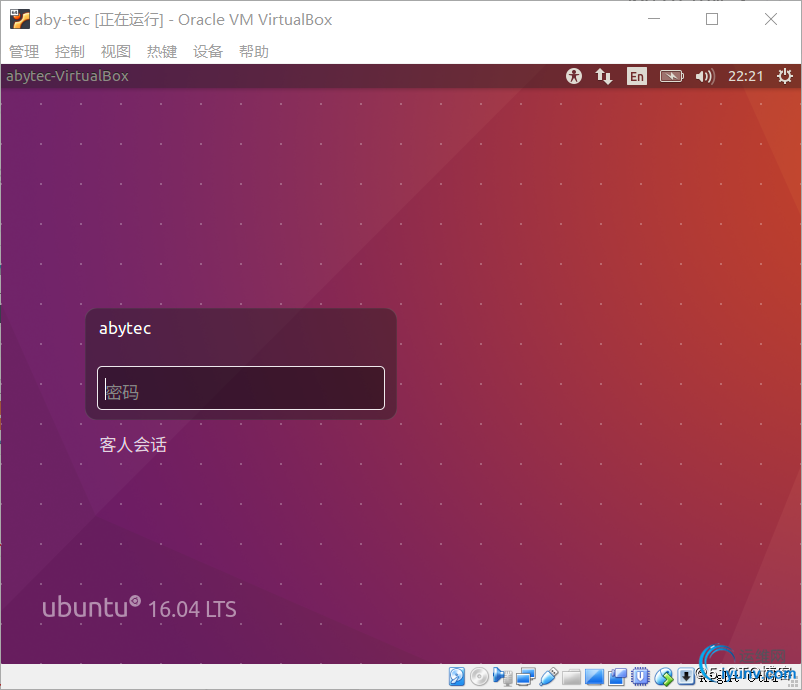Viewport: 802px width, 690px height.
Task: Click the audio status icon
Action: coord(502,676)
